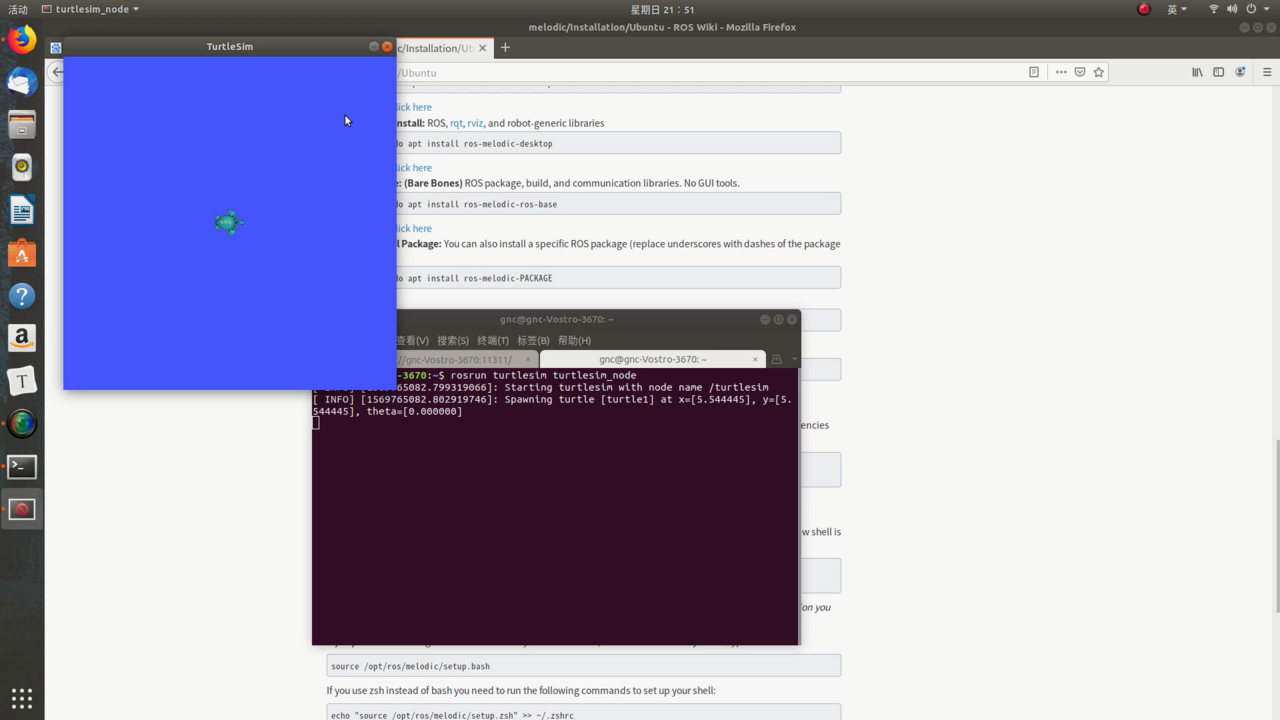
Task: Open the Typora 'T' dock icon
Action: point(22,381)
